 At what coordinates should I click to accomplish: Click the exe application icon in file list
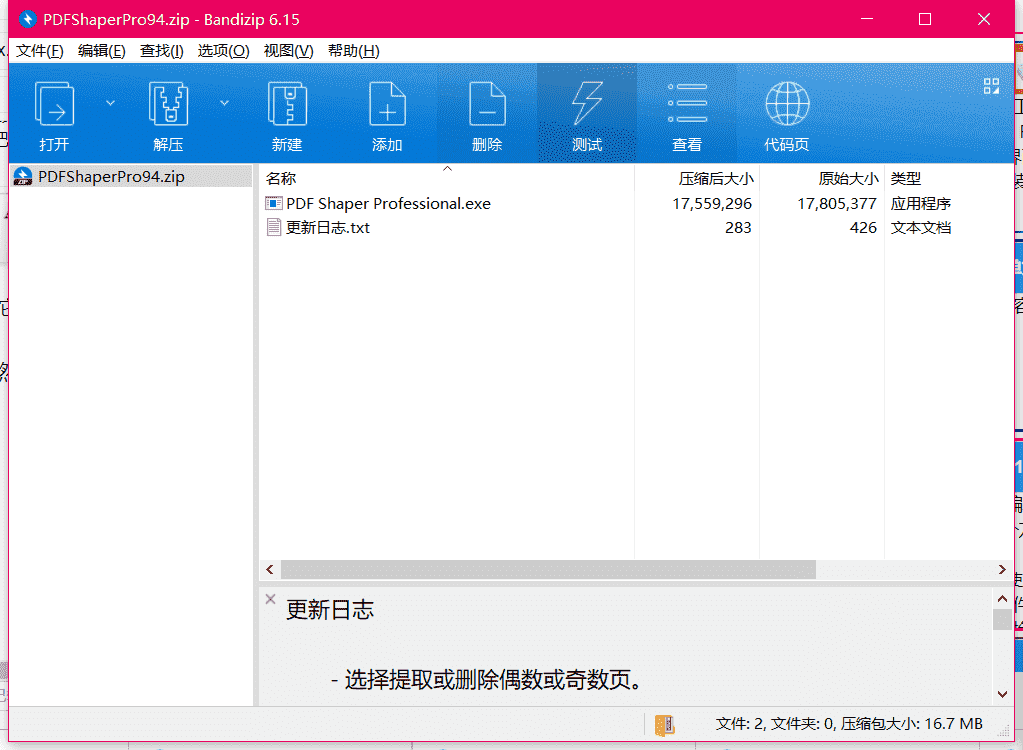pyautogui.click(x=274, y=203)
